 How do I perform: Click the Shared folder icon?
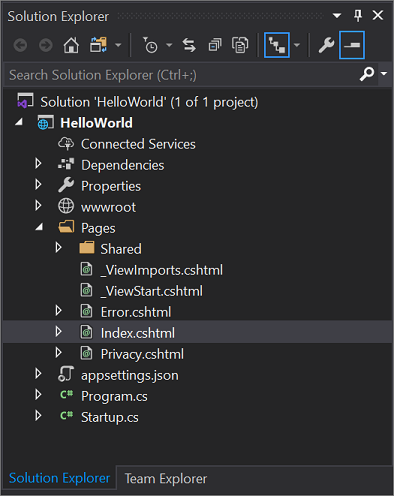(x=87, y=248)
